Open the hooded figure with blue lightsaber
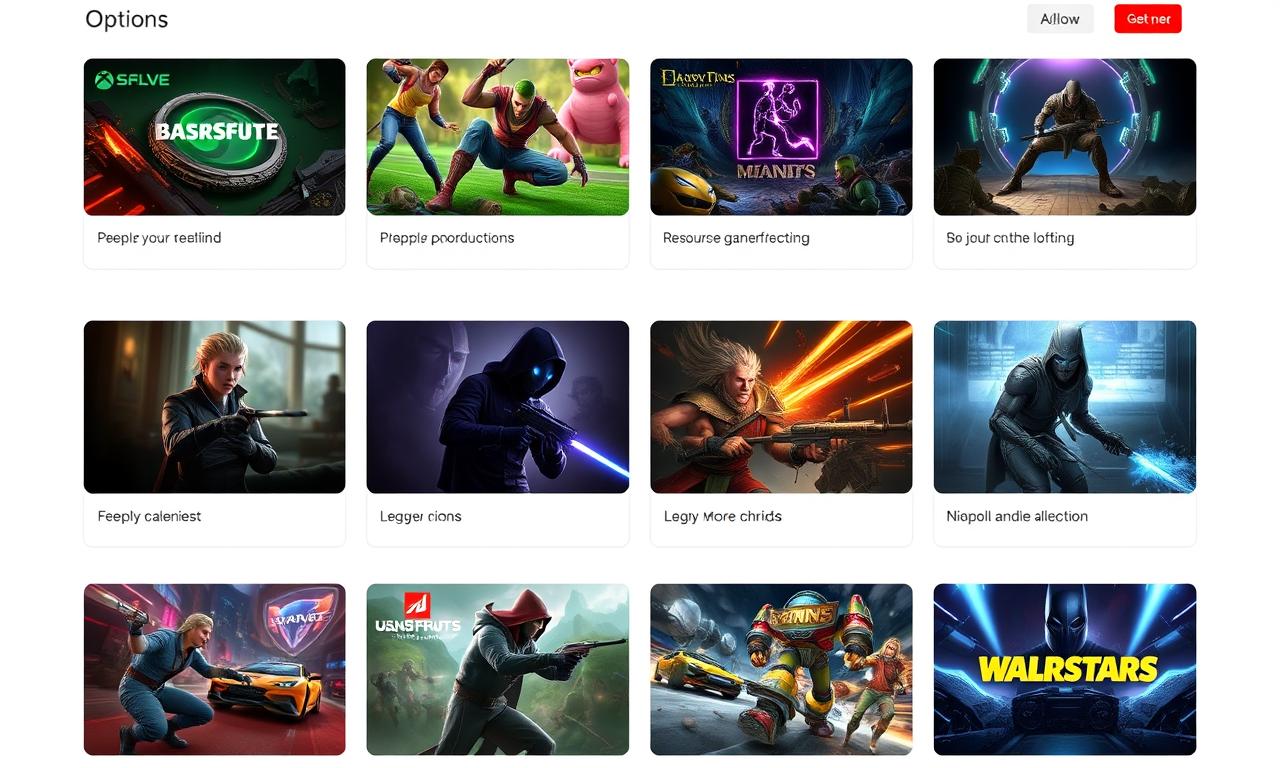 (x=498, y=407)
